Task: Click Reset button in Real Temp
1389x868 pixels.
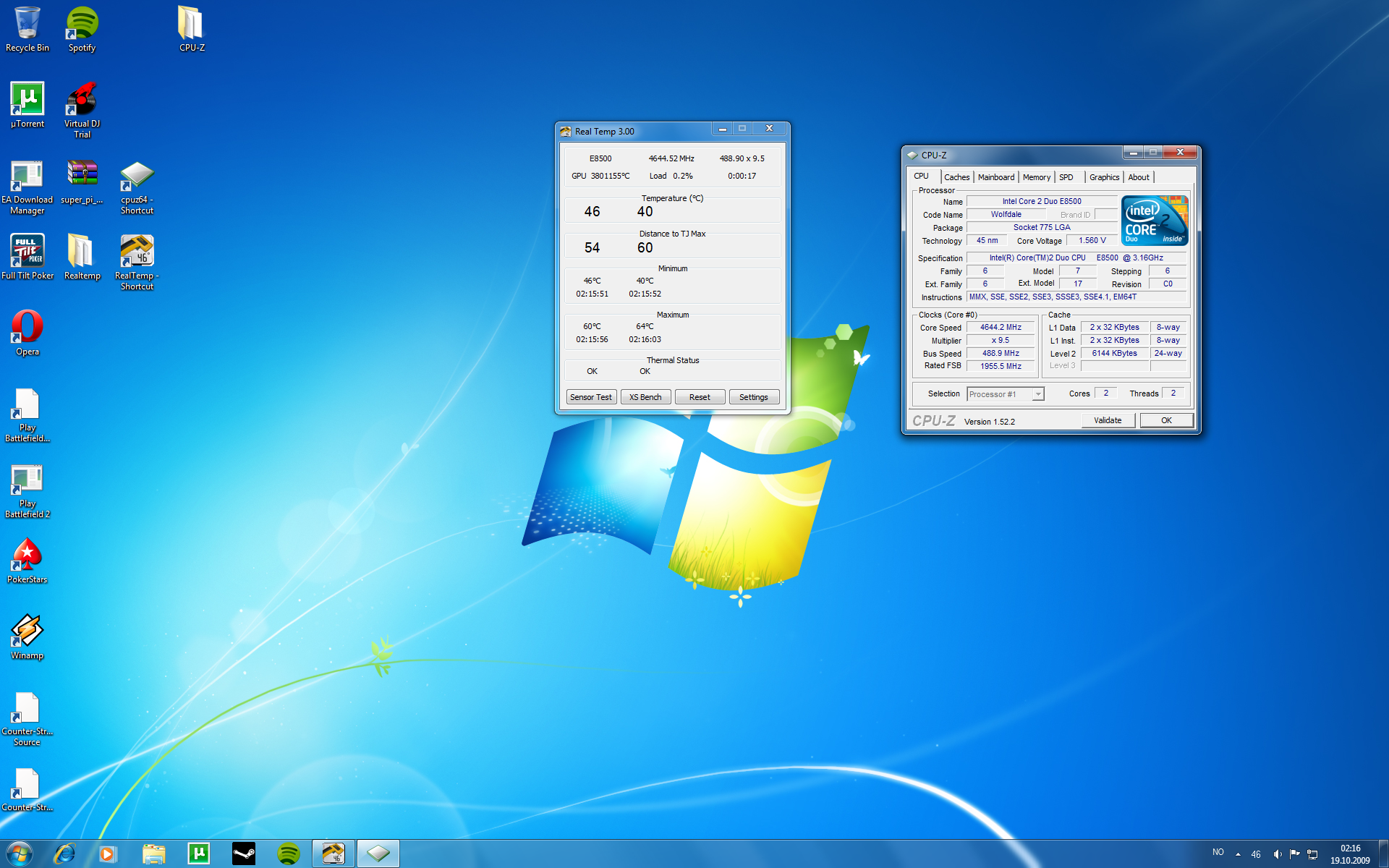Action: coord(700,397)
